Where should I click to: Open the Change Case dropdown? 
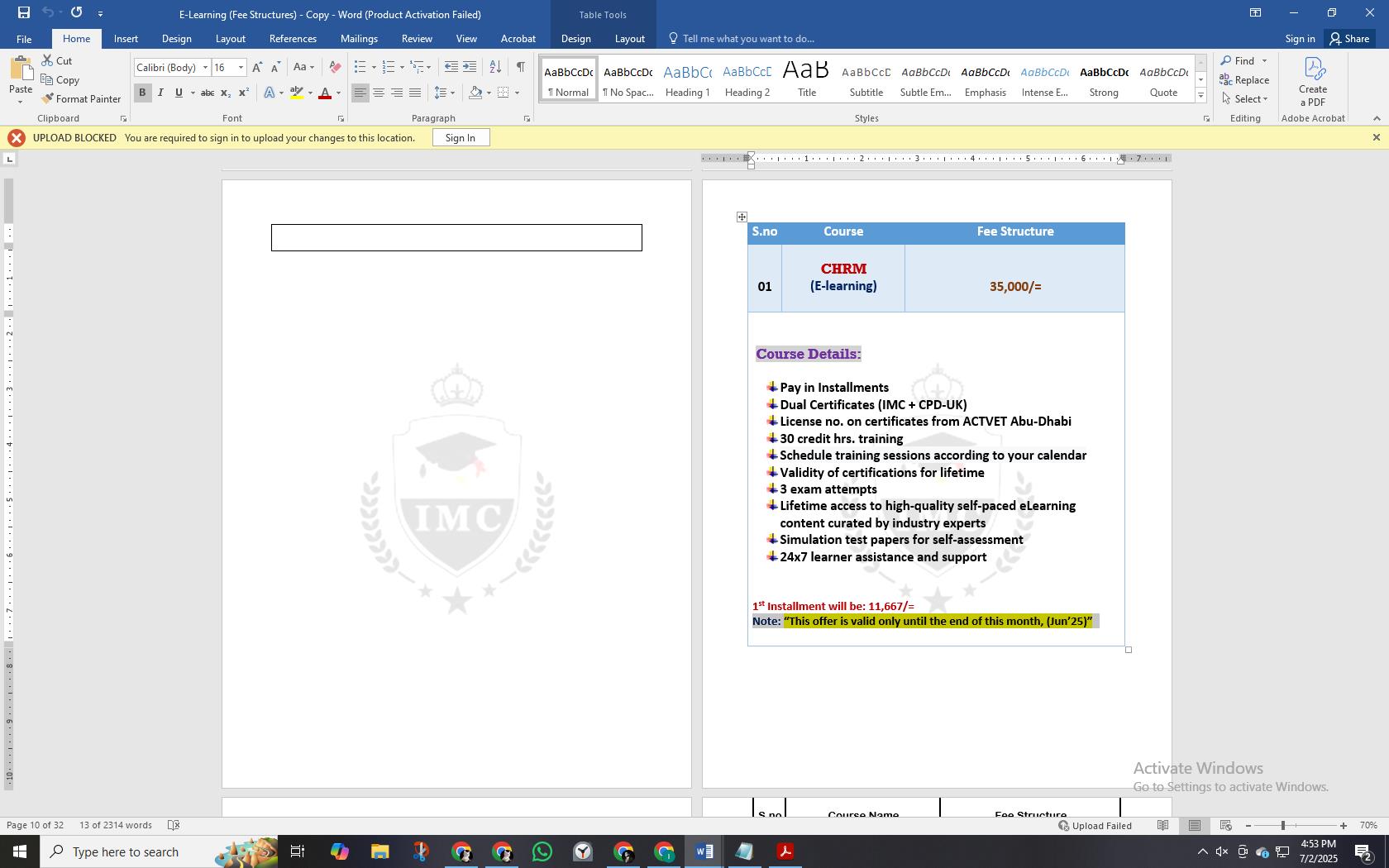(x=303, y=67)
